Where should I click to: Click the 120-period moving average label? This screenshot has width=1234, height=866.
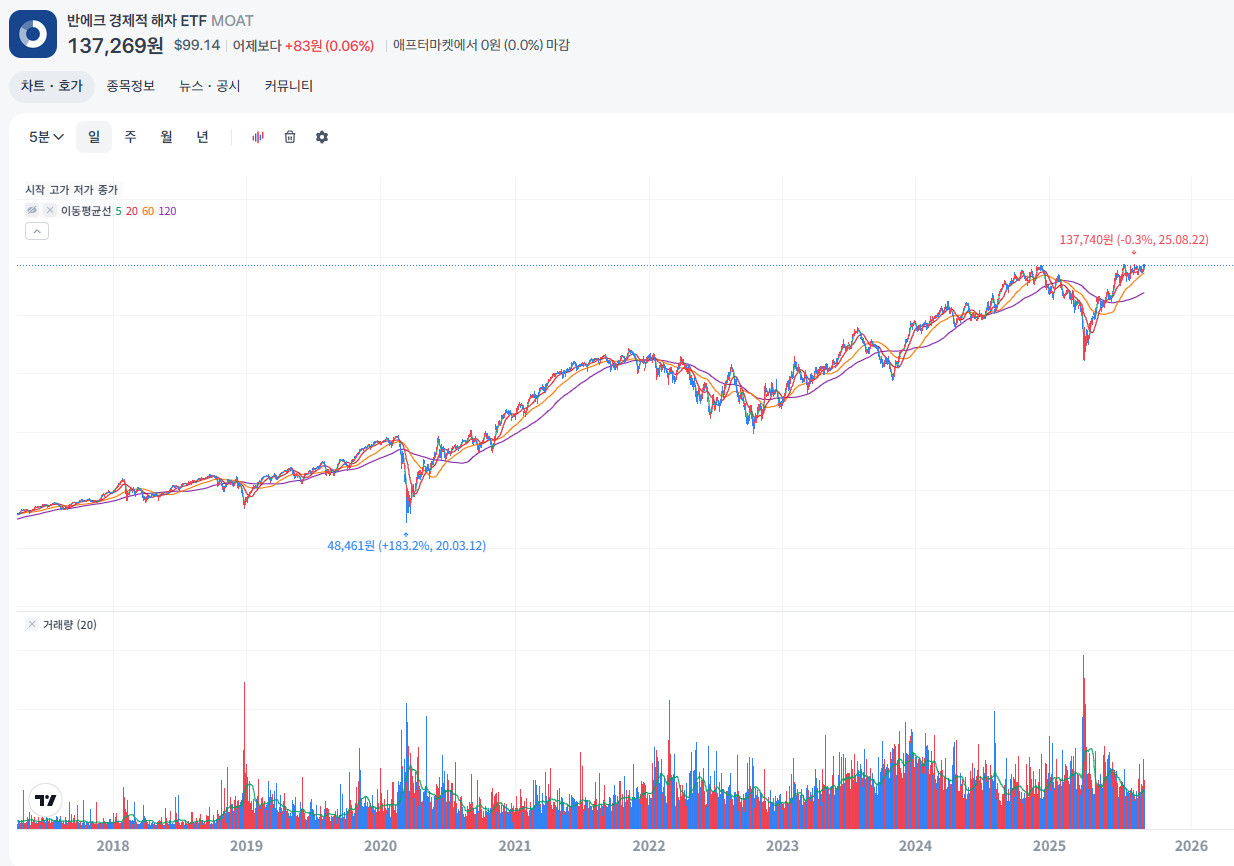coord(167,210)
